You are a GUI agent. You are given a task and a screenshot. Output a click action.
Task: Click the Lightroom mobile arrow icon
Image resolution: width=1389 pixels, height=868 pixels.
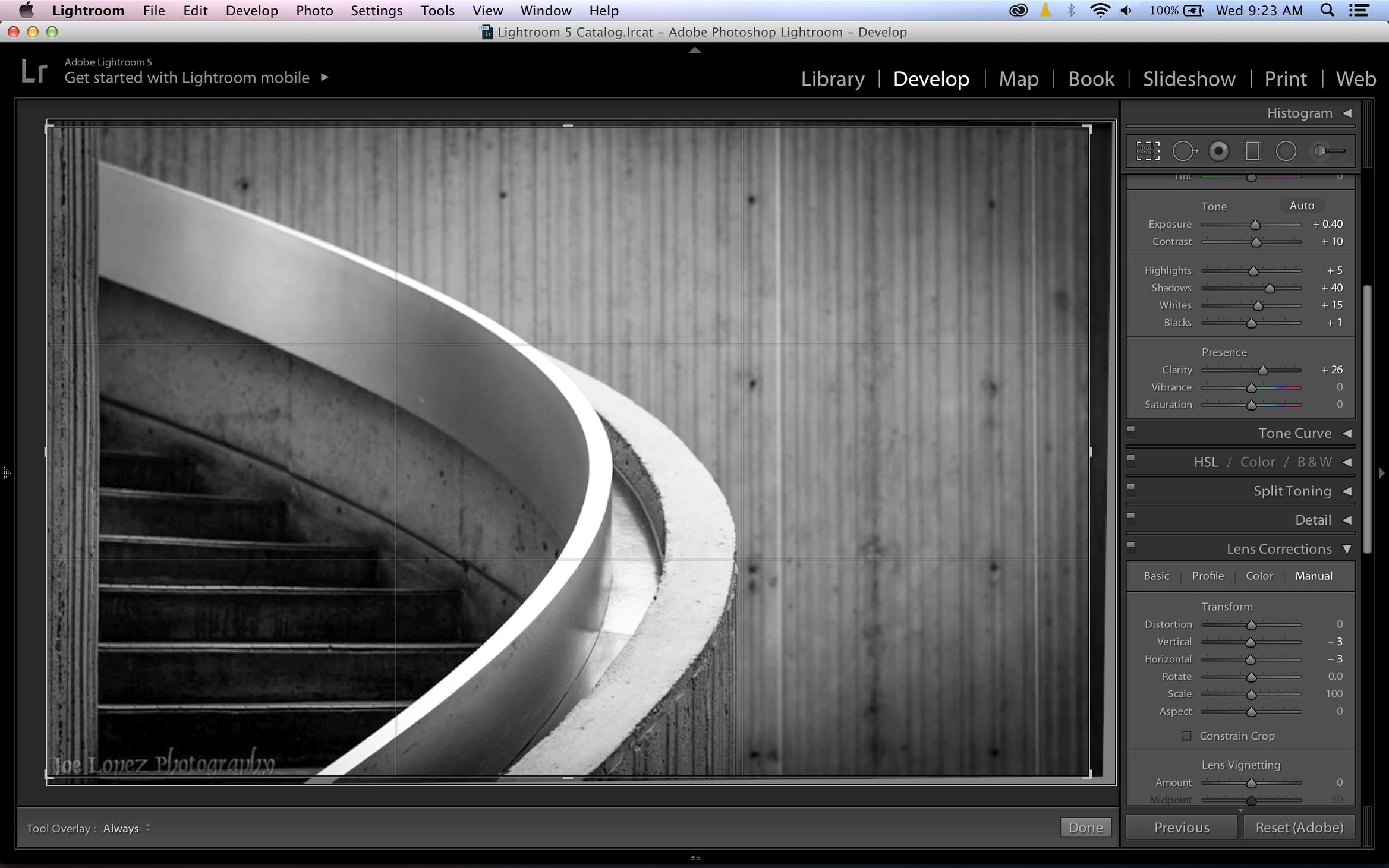click(325, 77)
